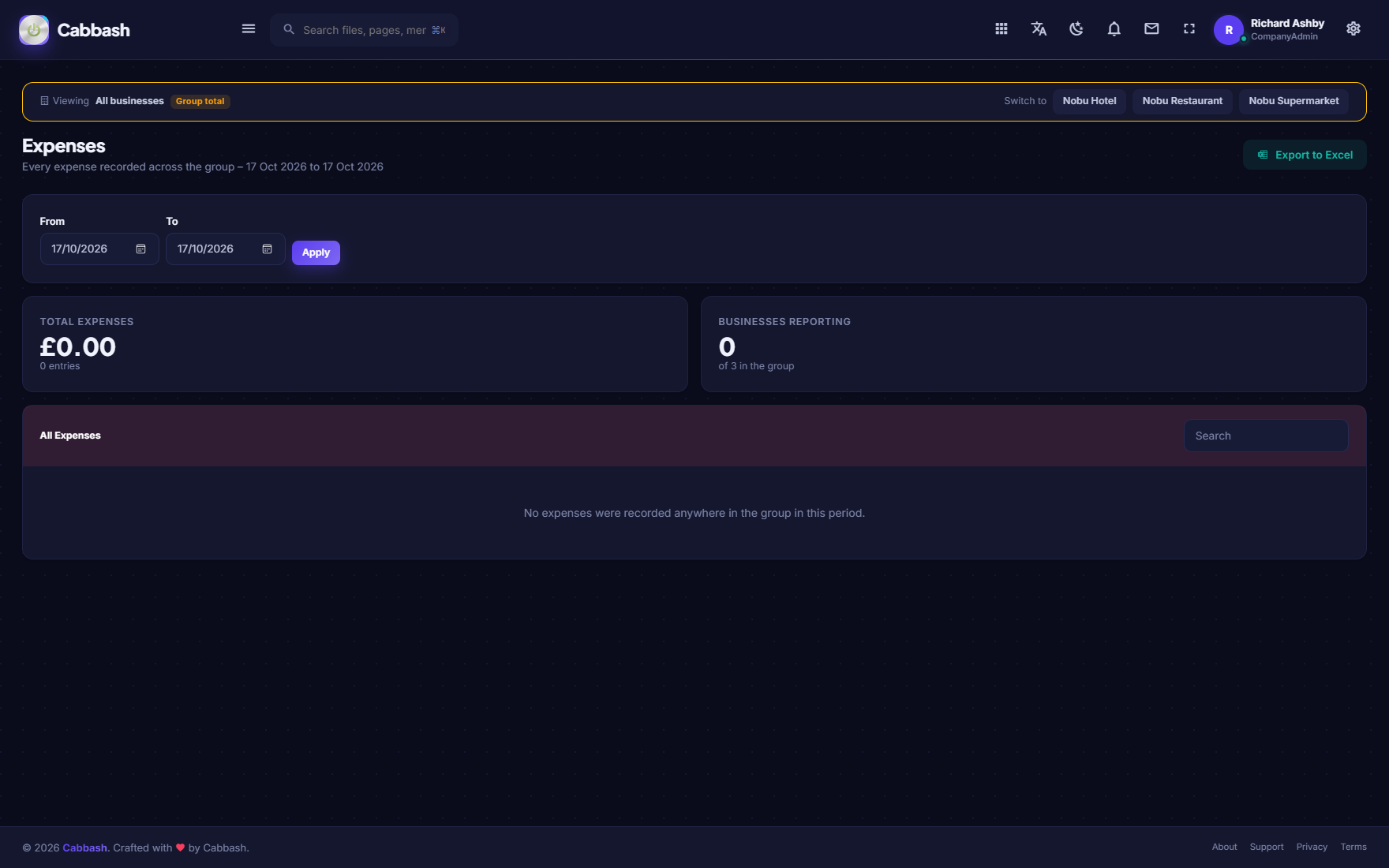The width and height of the screenshot is (1389, 868).
Task: Focus the top search files field
Action: (x=365, y=30)
